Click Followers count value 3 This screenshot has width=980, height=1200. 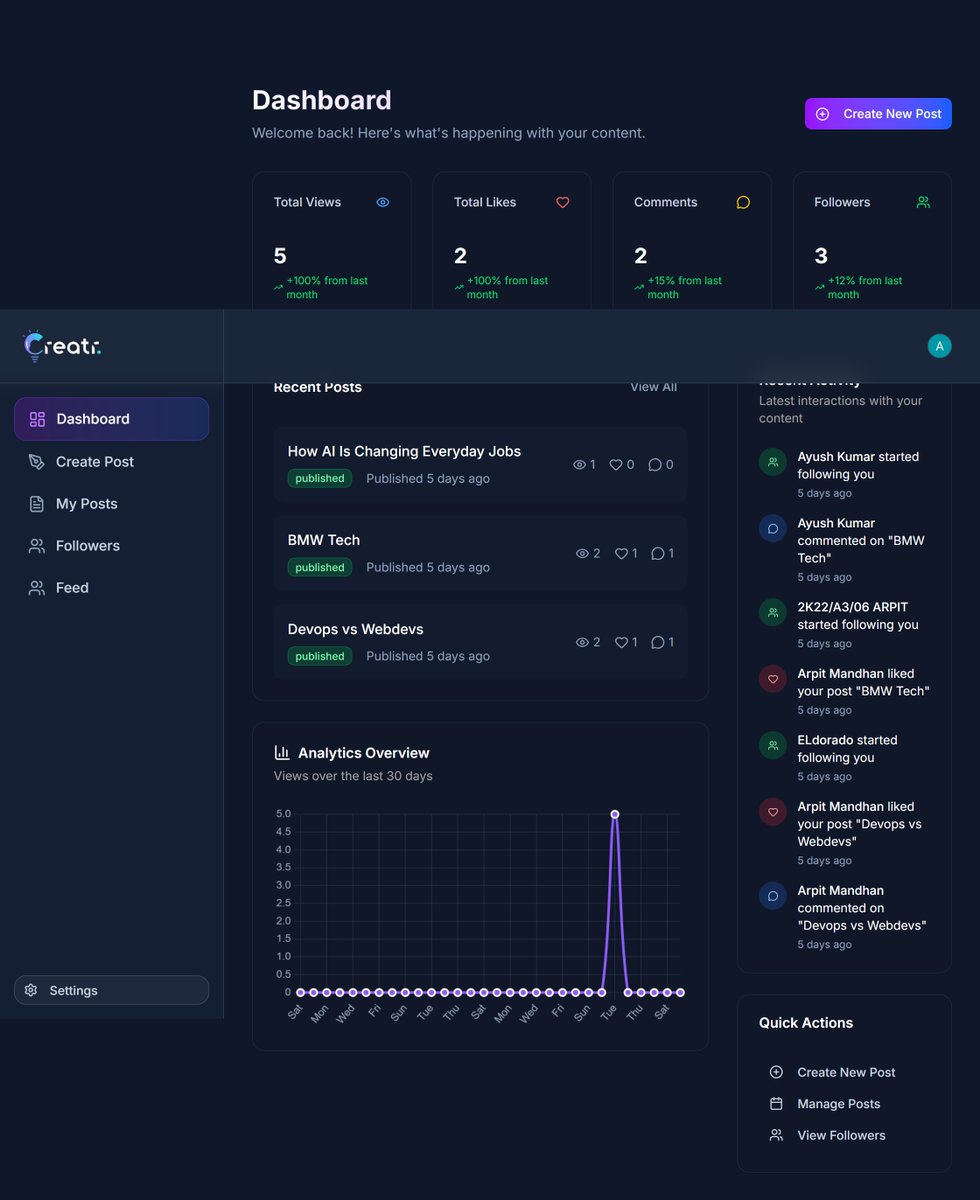click(821, 256)
